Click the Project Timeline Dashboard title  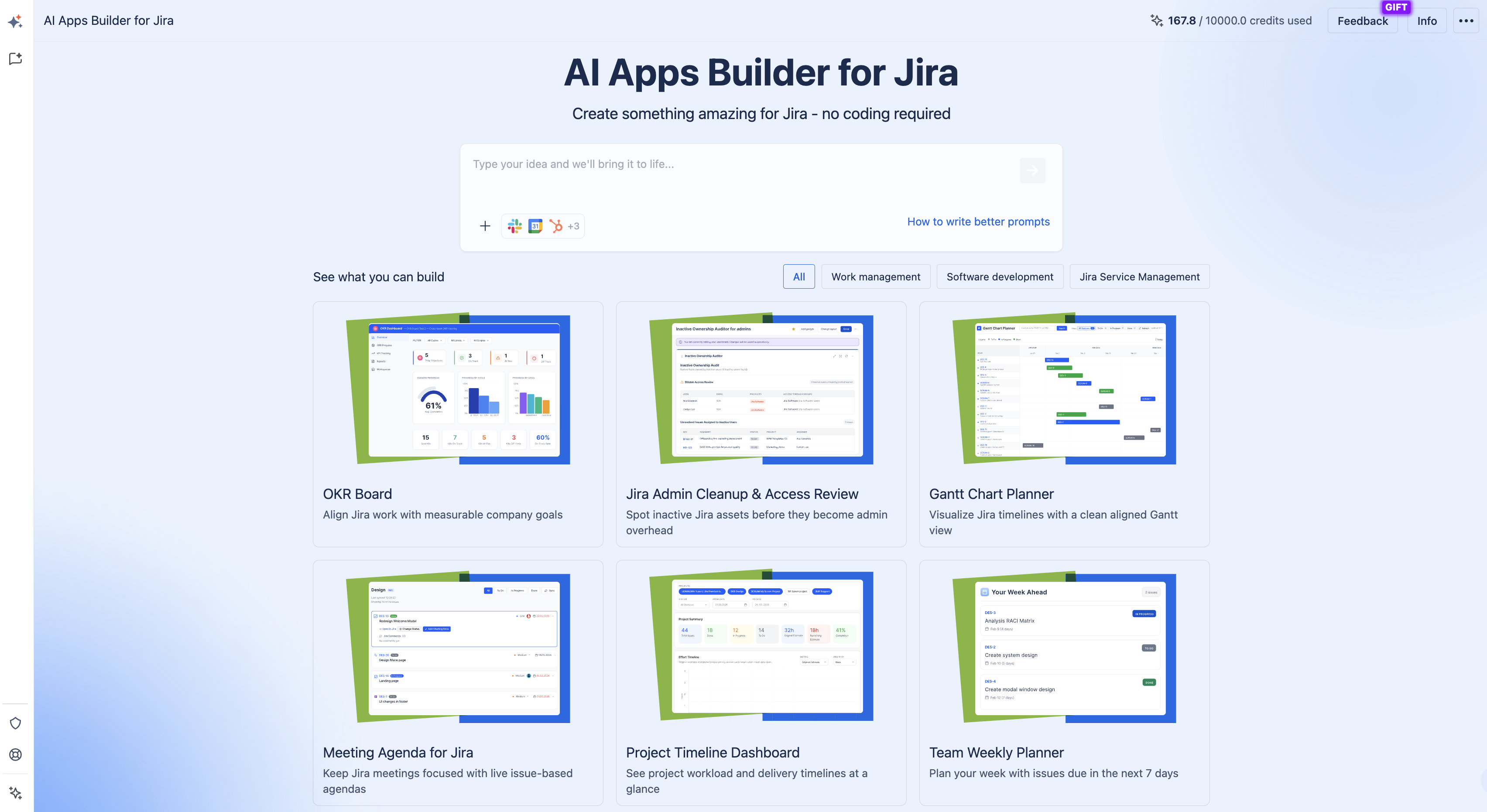713,753
